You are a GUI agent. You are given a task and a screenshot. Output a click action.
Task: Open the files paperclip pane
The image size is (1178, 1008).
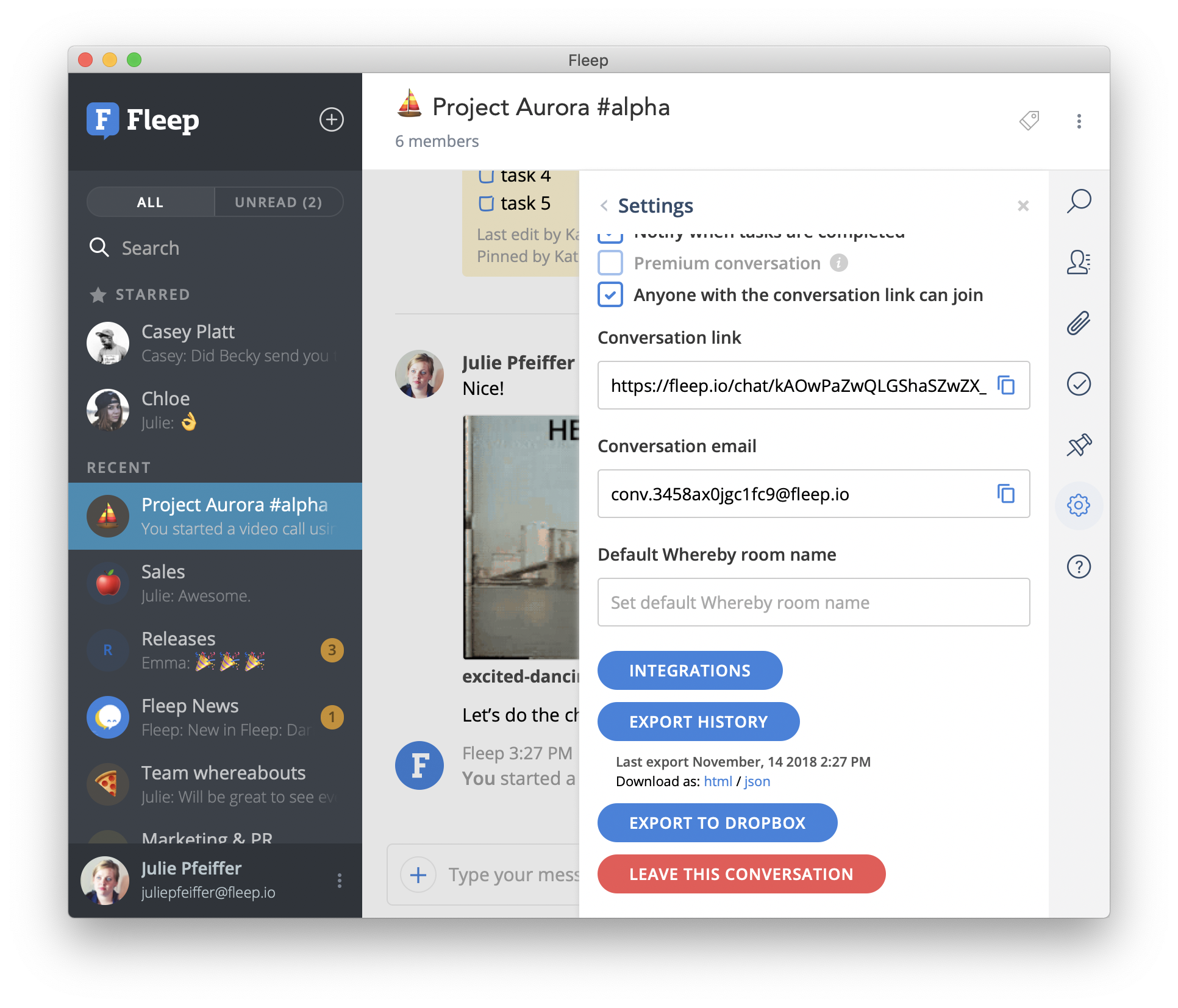click(1079, 323)
